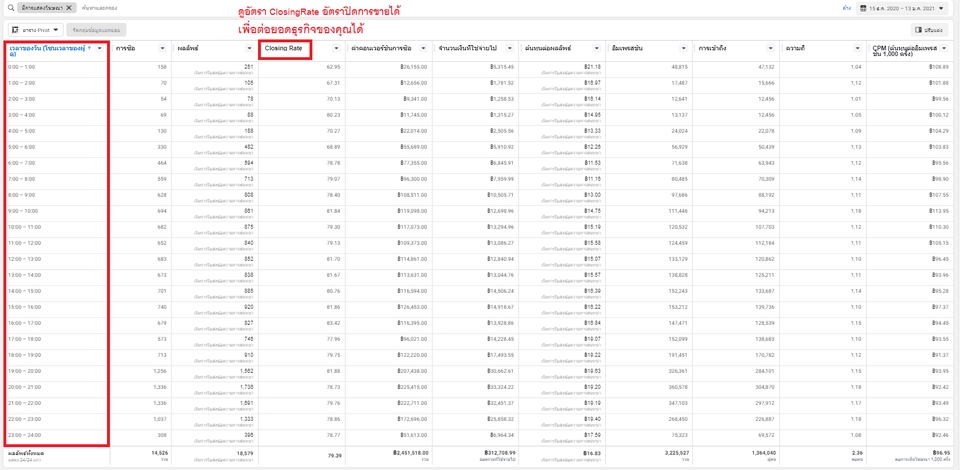Open the ความถี่ column dropdown arrow

pos(858,48)
